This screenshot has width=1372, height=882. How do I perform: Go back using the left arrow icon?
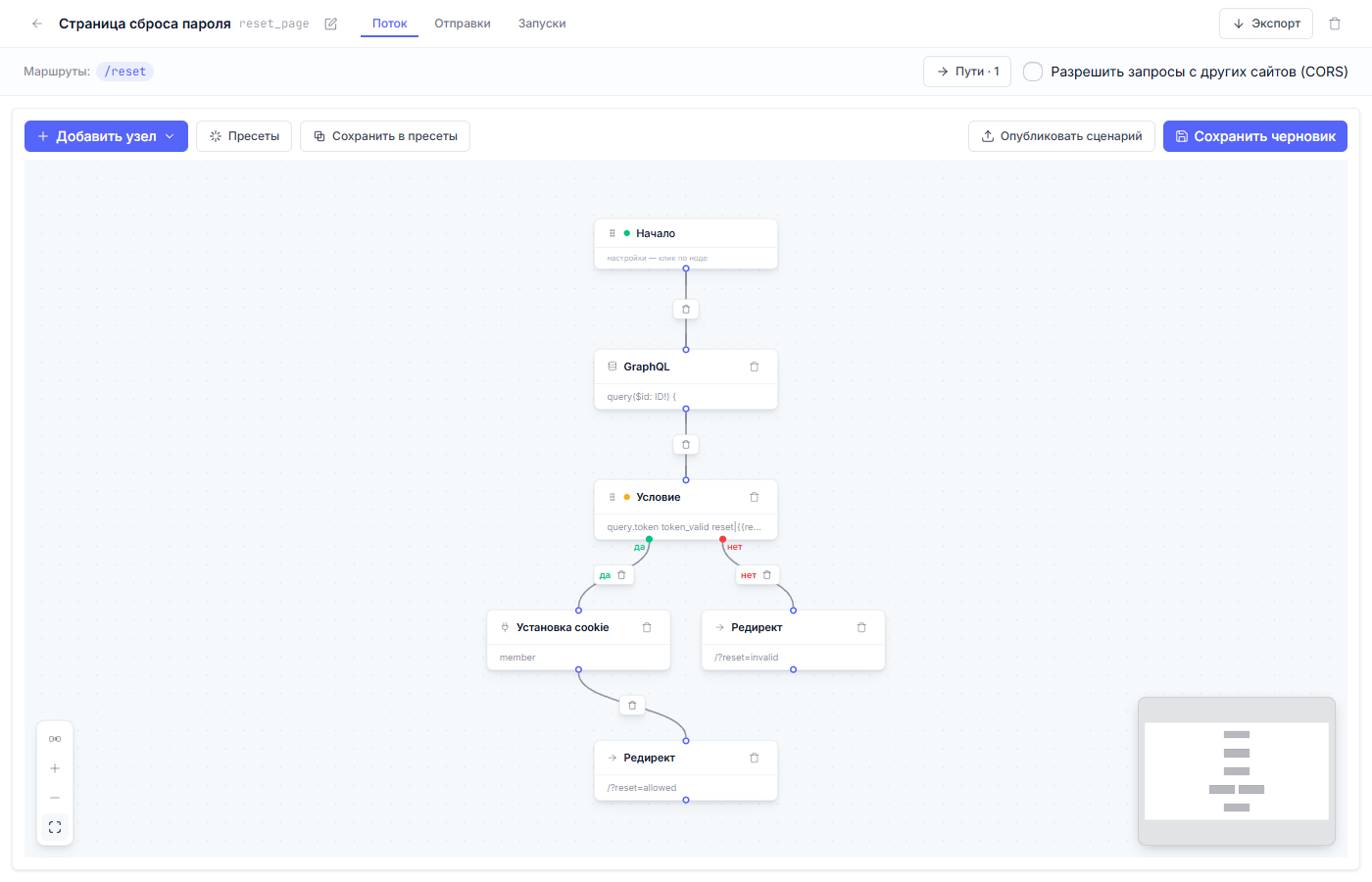coord(37,24)
